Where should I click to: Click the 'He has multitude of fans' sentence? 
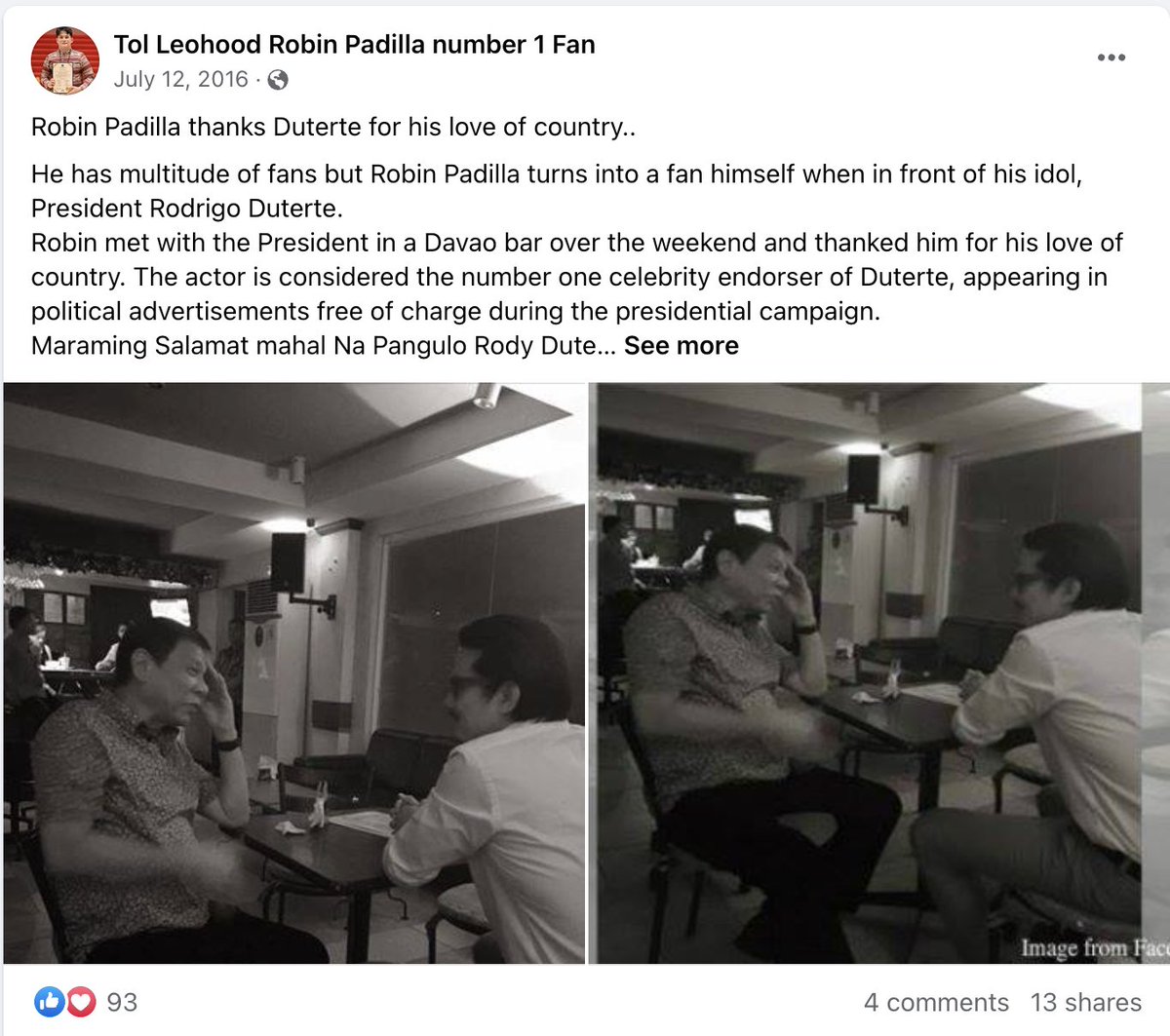coord(557,191)
